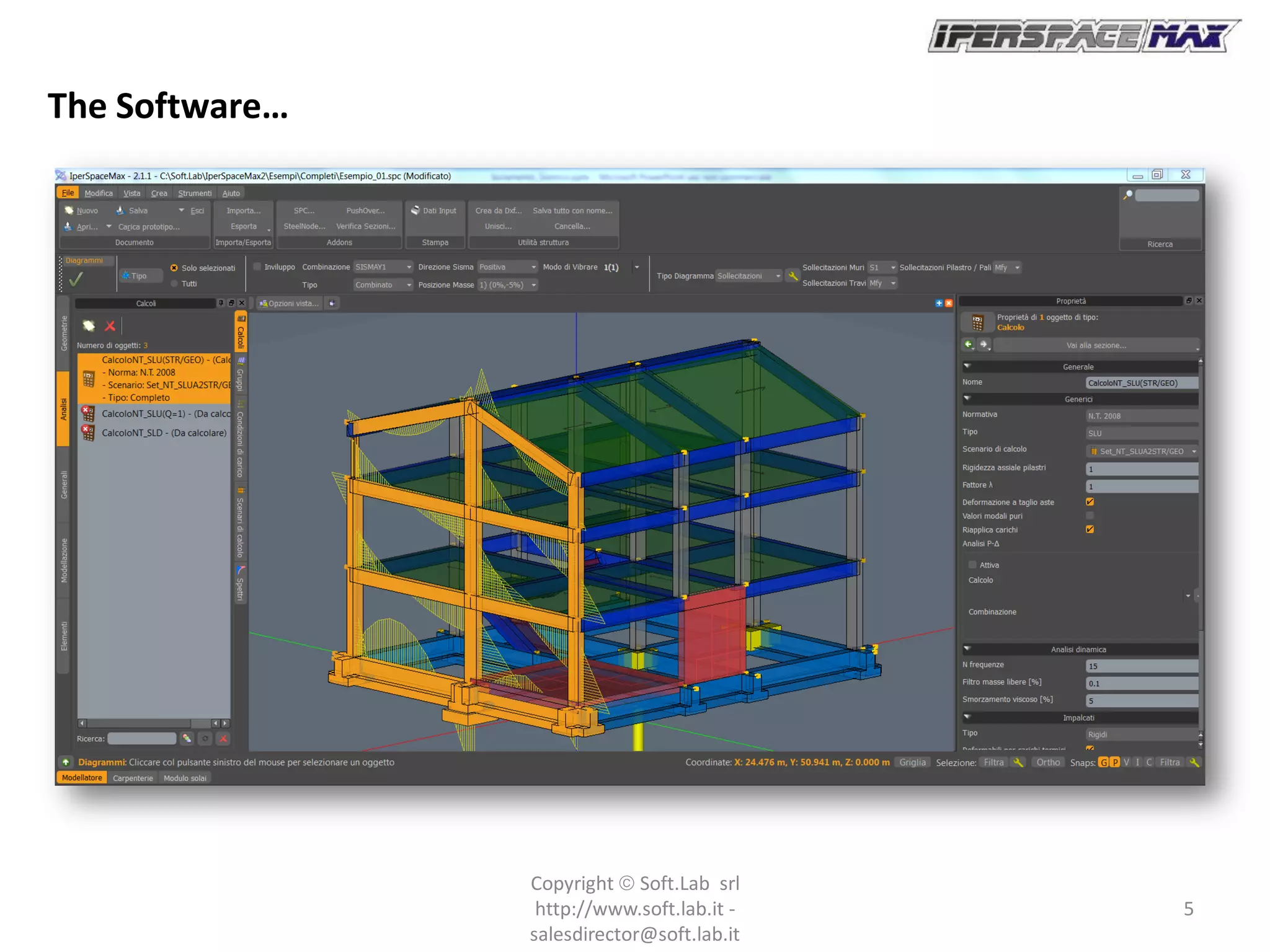Click the new calculation icon in Calcoli panel

click(89, 326)
